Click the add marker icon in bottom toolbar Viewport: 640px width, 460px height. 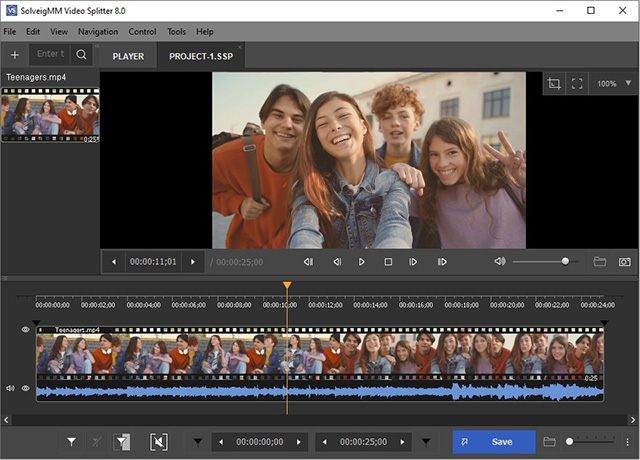point(72,441)
